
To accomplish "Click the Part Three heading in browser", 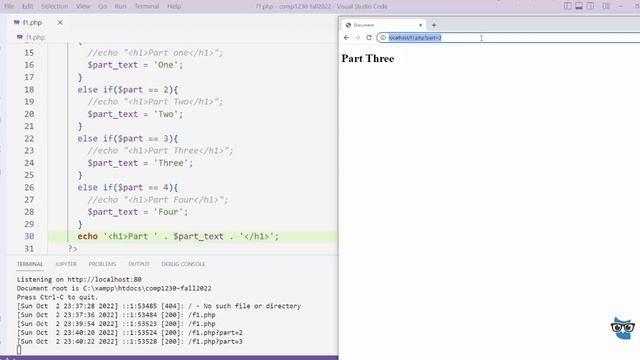I will coord(368,58).
